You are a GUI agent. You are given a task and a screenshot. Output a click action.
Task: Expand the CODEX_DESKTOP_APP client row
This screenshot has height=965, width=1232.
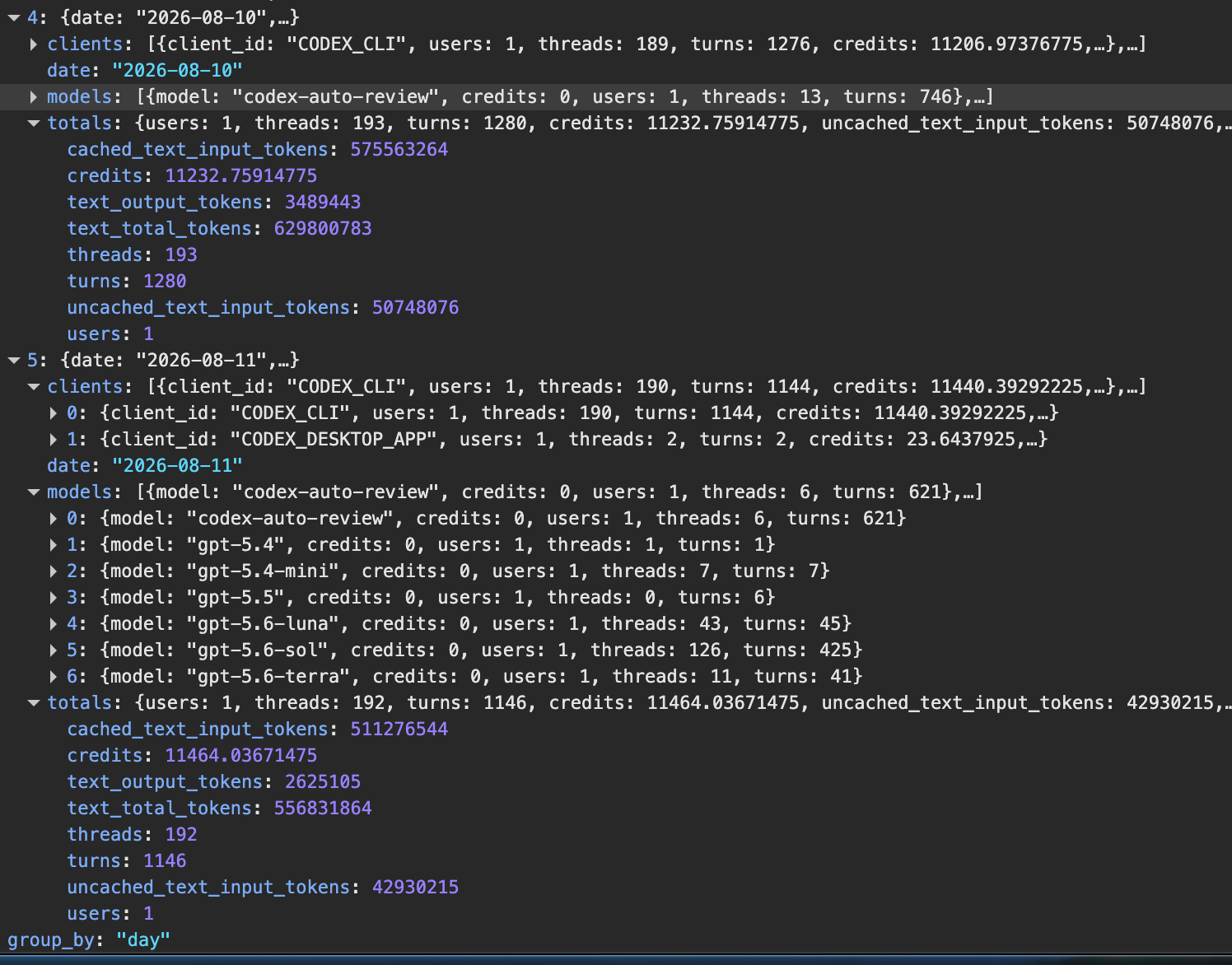[54, 439]
